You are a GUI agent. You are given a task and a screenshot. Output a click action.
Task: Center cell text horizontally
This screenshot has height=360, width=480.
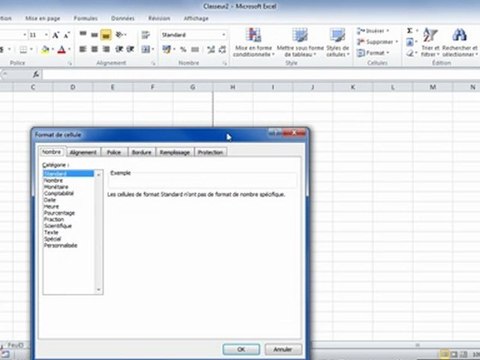tap(95, 49)
